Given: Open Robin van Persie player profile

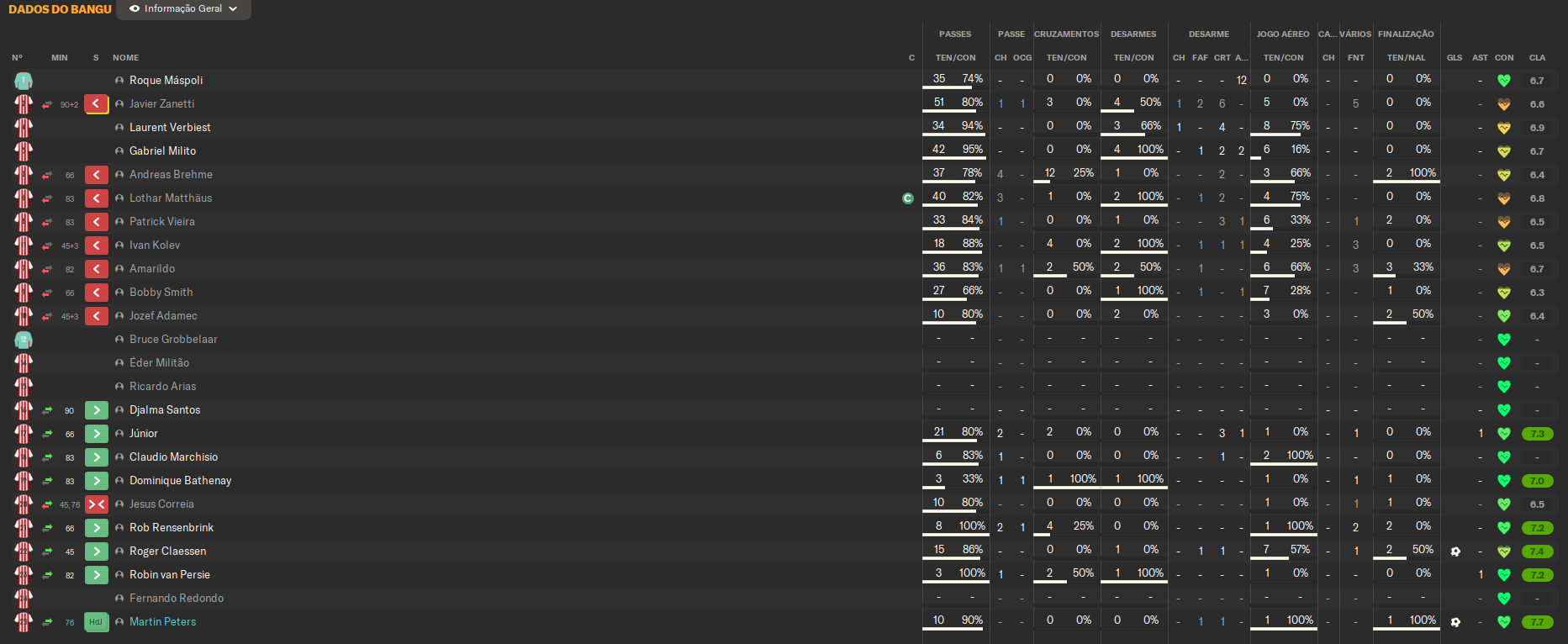Looking at the screenshot, I should tap(169, 575).
